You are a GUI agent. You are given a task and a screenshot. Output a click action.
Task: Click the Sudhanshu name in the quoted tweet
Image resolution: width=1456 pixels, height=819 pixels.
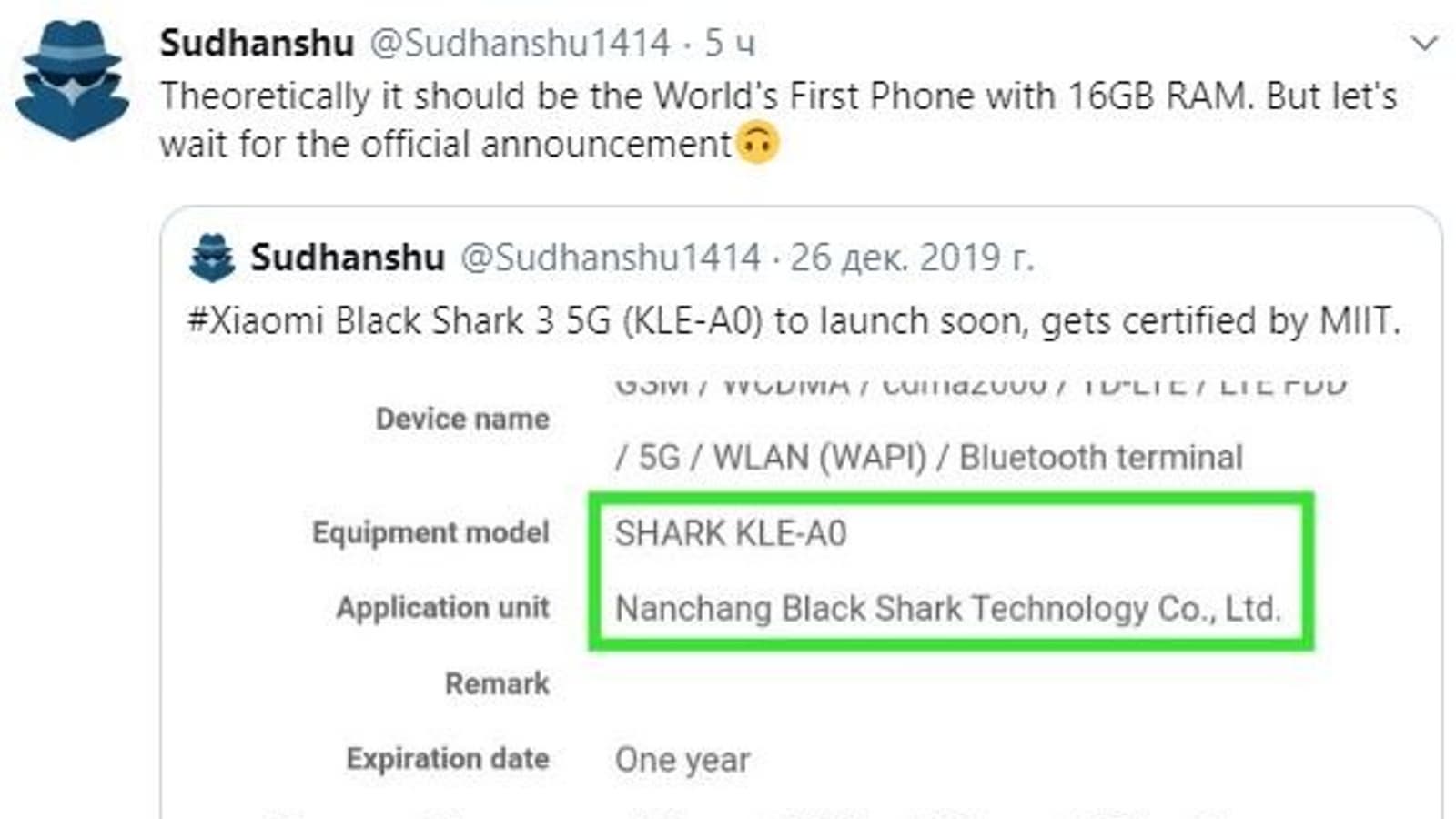348,258
